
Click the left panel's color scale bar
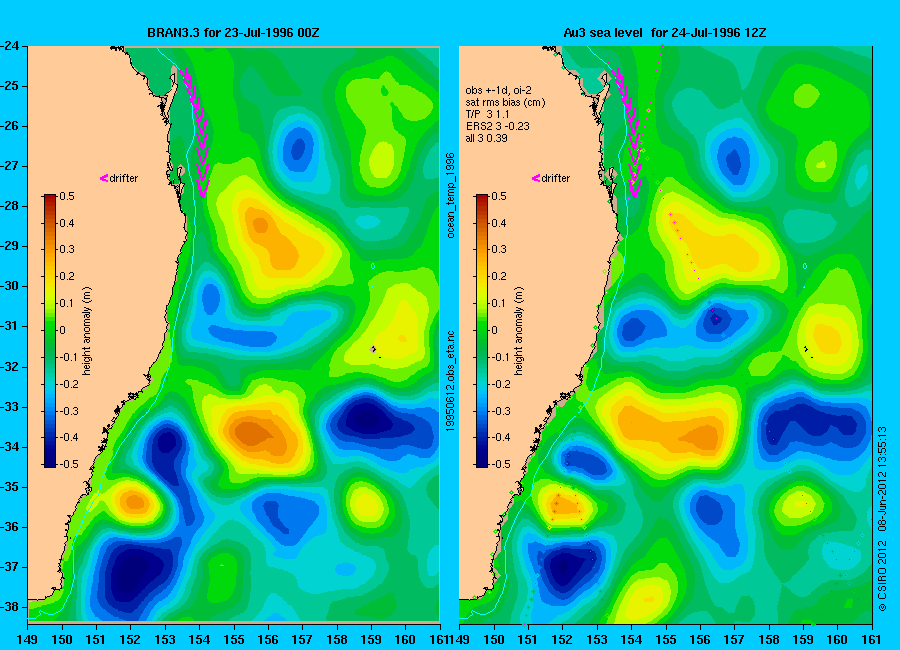[x=50, y=331]
